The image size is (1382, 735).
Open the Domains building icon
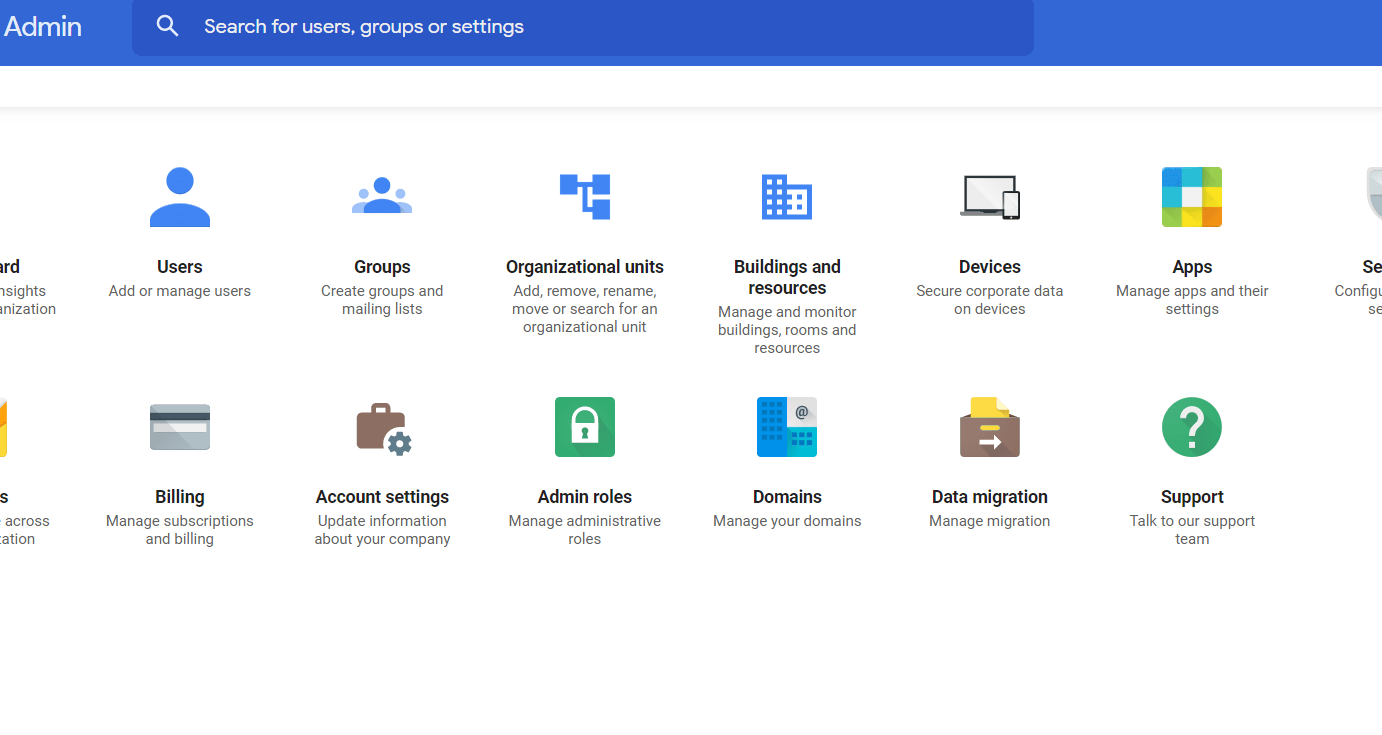tap(787, 427)
